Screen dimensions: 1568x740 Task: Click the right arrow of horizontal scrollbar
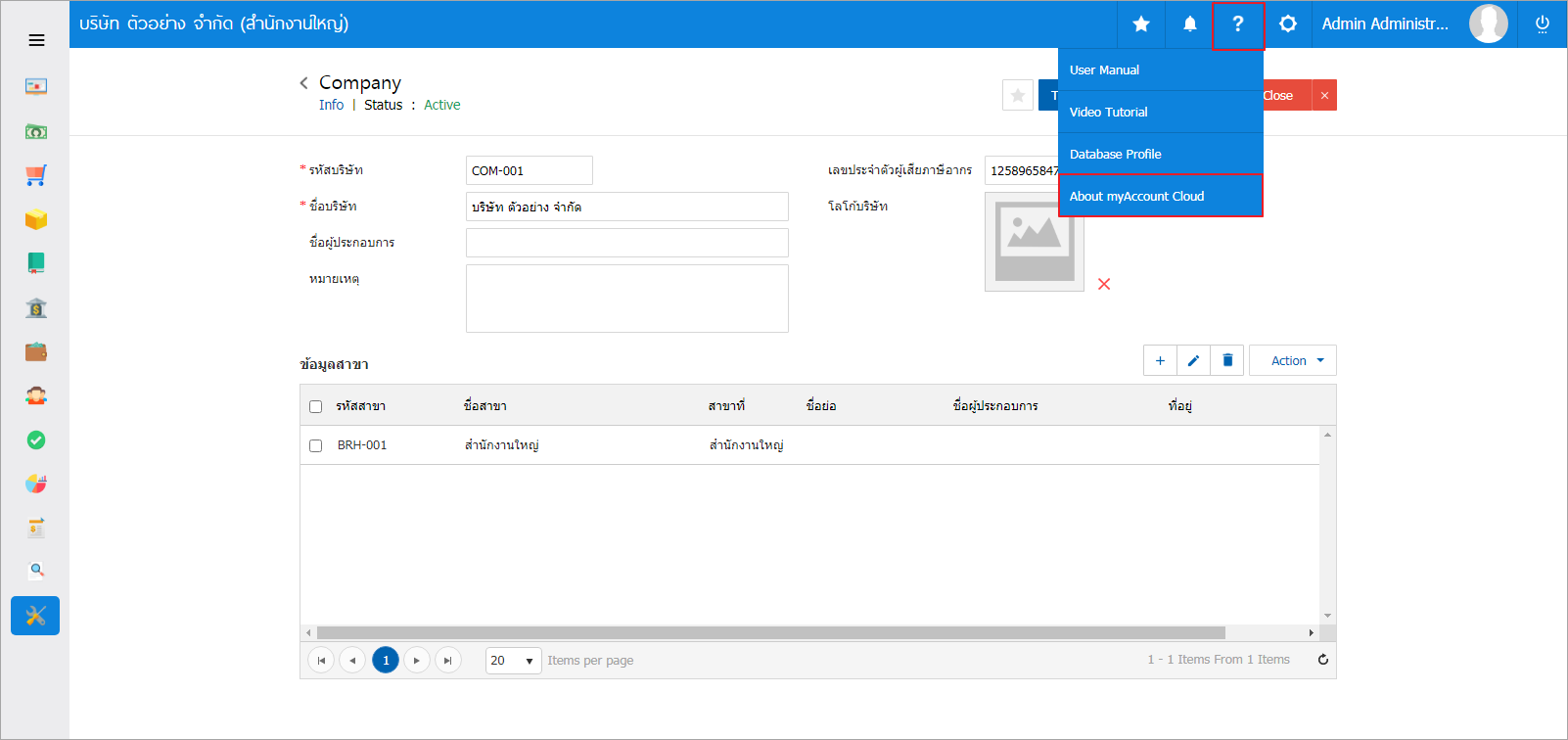(1312, 633)
